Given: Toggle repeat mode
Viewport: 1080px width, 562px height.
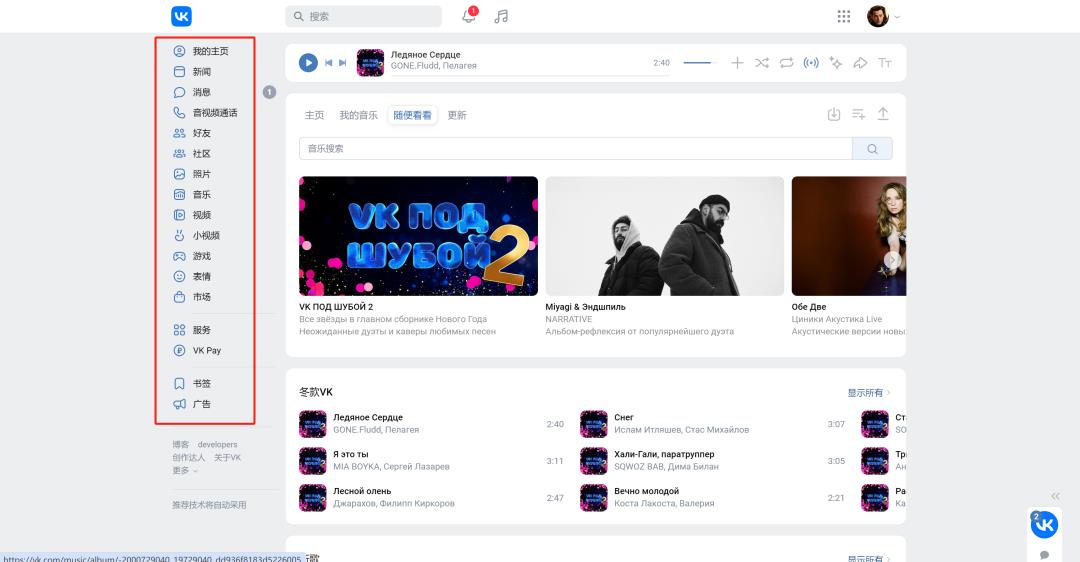Looking at the screenshot, I should click(x=787, y=63).
